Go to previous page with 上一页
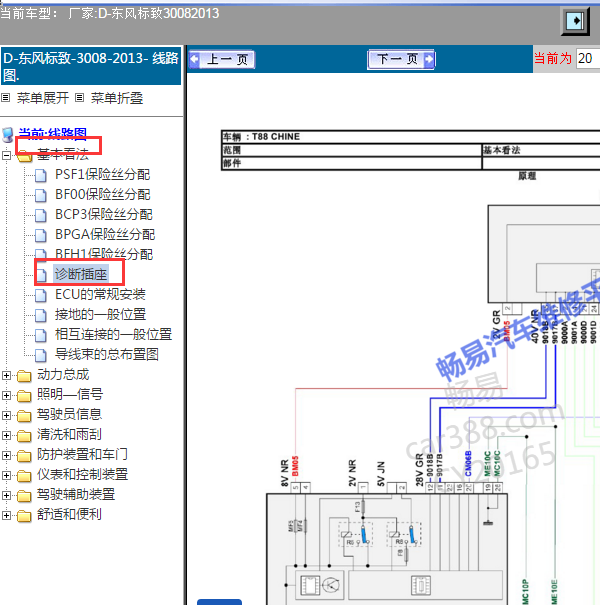 click(x=222, y=59)
